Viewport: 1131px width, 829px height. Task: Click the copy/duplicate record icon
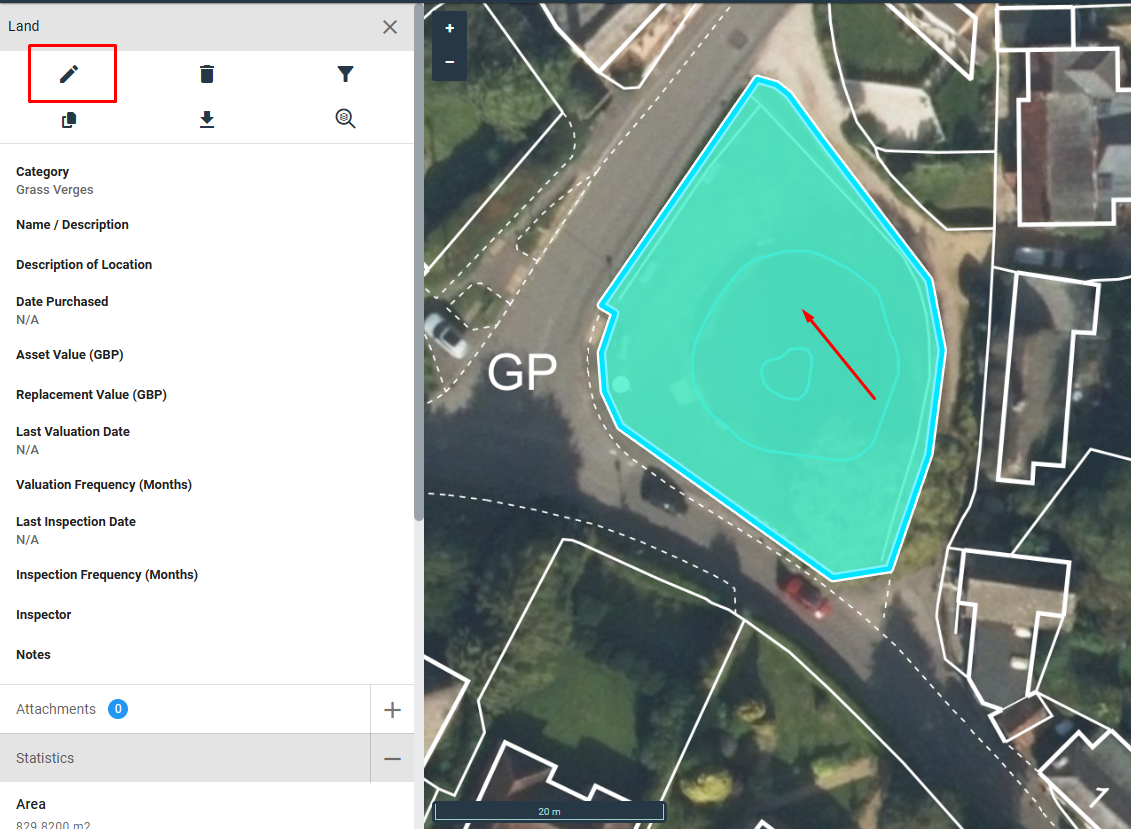(x=69, y=120)
